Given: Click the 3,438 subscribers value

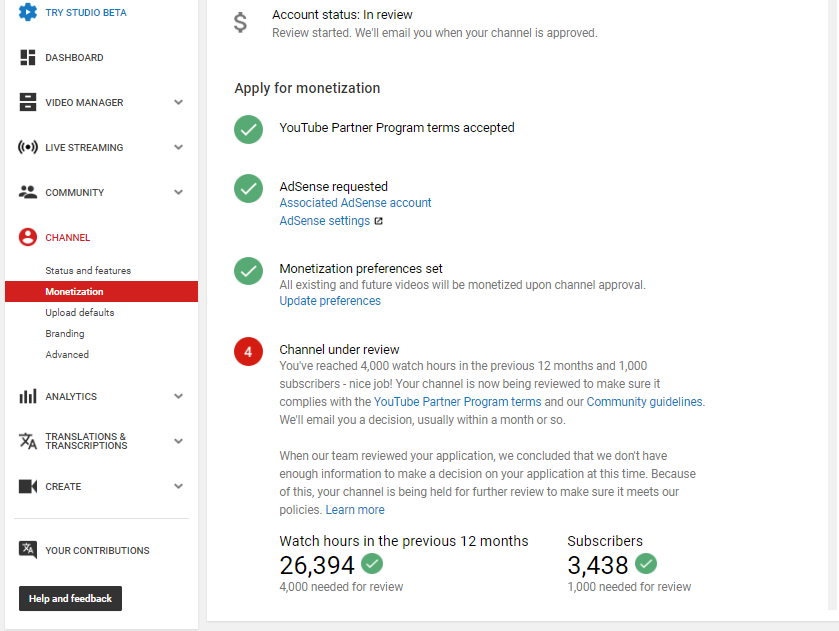Looking at the screenshot, I should pyautogui.click(x=598, y=565).
